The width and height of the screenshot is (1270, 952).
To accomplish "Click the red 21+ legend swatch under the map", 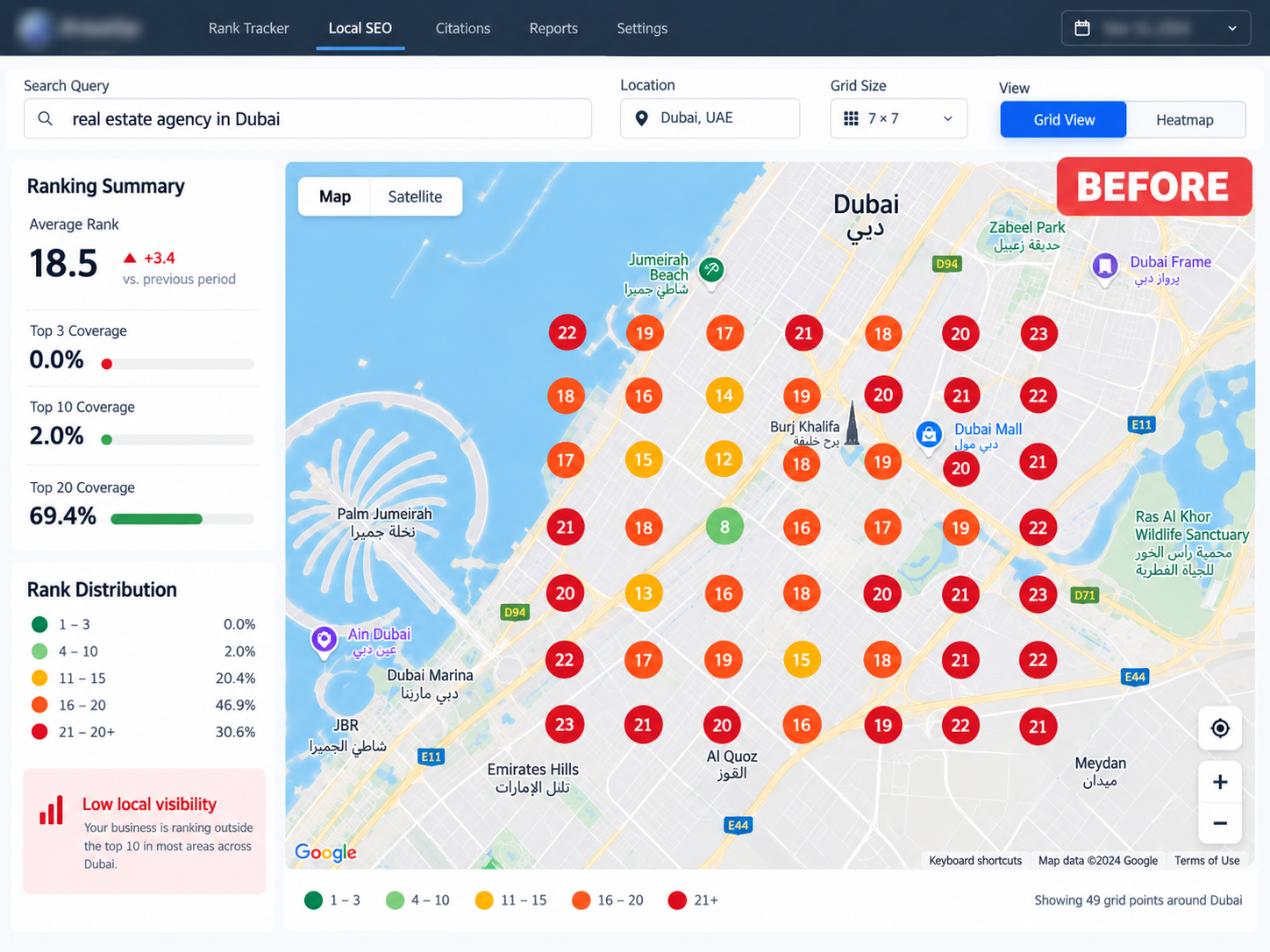I will click(x=677, y=900).
